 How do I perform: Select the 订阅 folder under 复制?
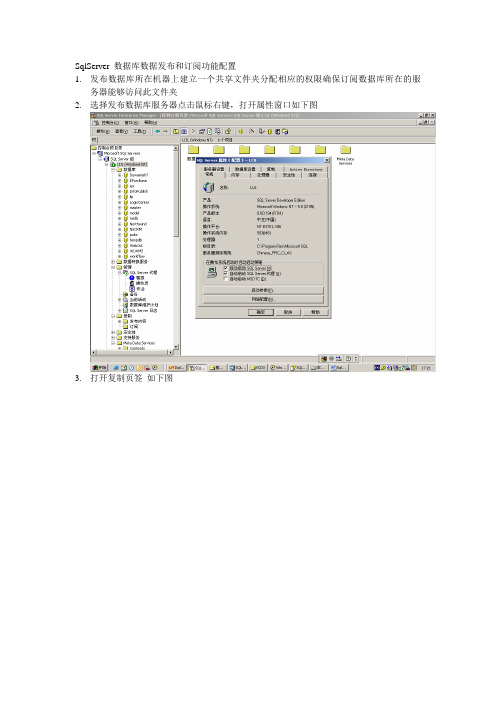click(133, 327)
